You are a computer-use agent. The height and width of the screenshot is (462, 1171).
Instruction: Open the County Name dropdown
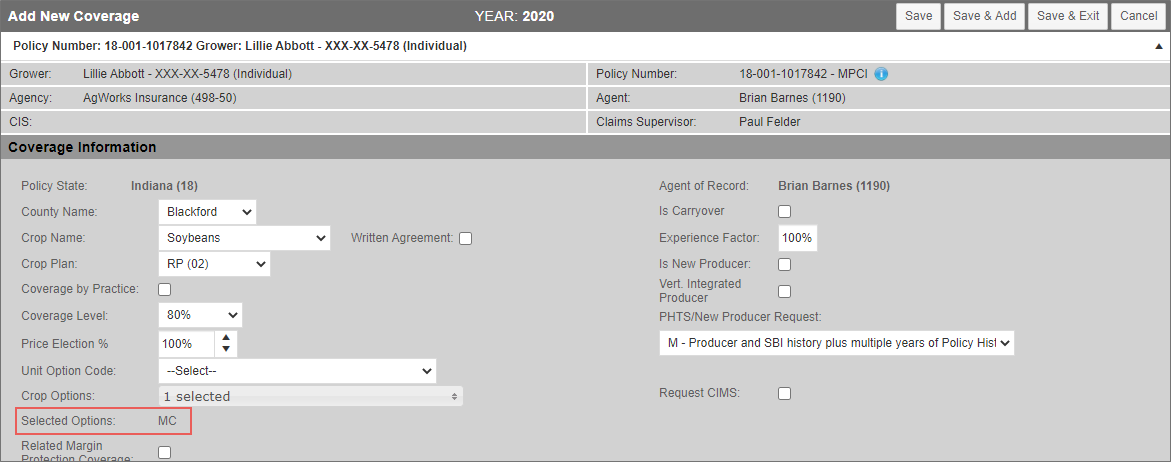pos(208,212)
